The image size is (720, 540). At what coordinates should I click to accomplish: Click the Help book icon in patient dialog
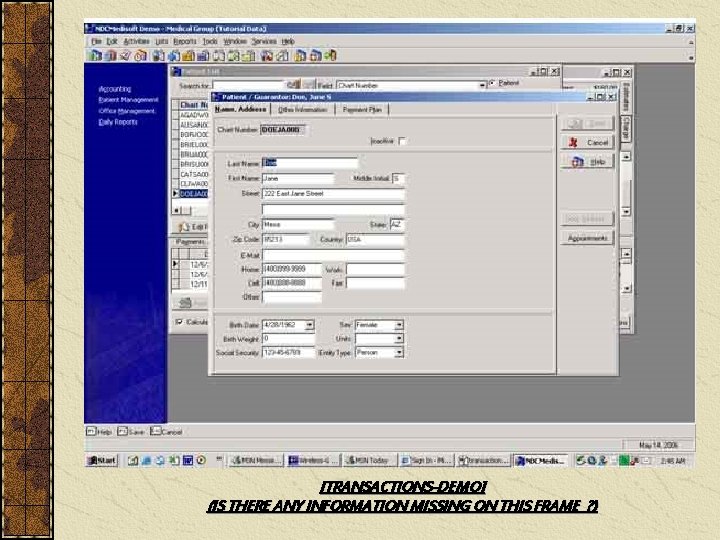(577, 162)
